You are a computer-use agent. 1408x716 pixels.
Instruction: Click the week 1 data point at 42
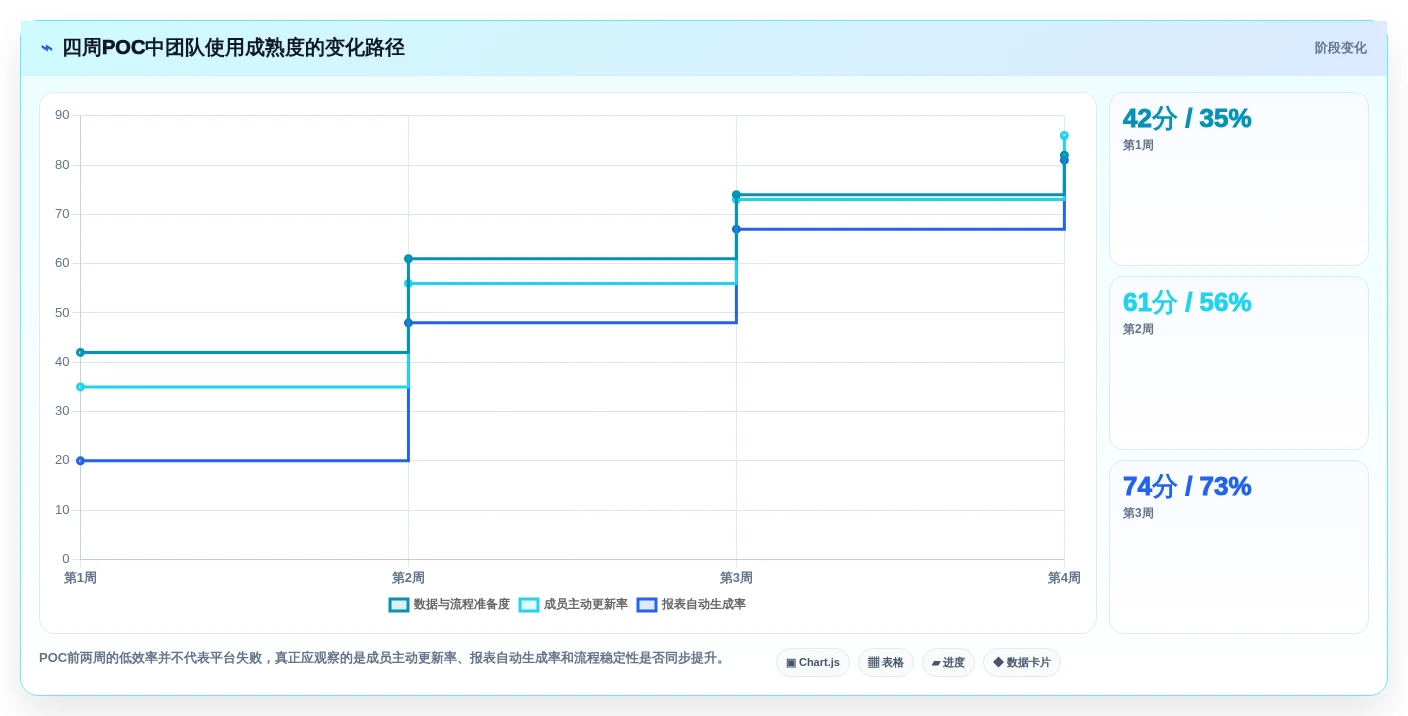click(x=80, y=352)
